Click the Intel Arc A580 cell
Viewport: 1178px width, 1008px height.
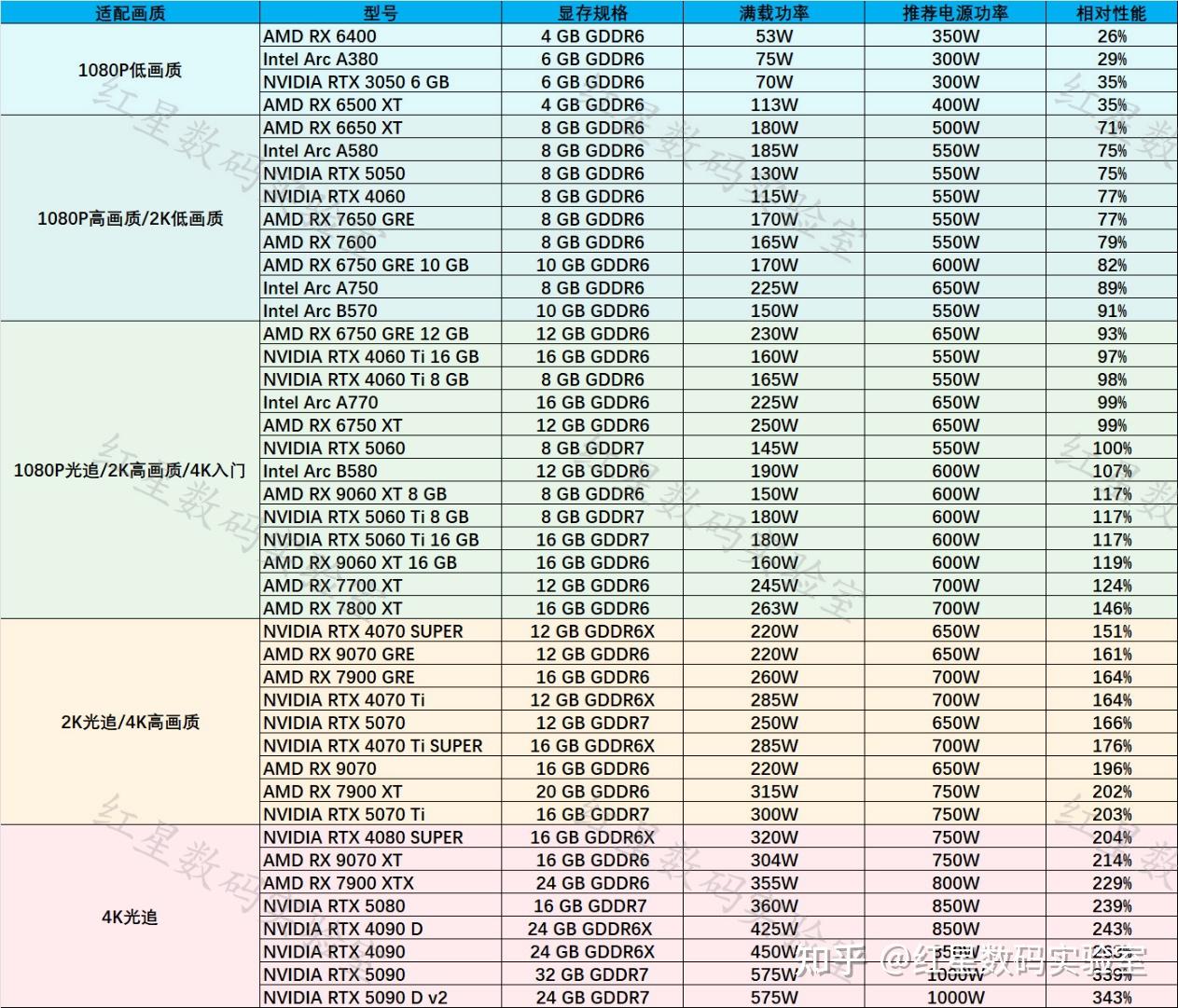381,150
